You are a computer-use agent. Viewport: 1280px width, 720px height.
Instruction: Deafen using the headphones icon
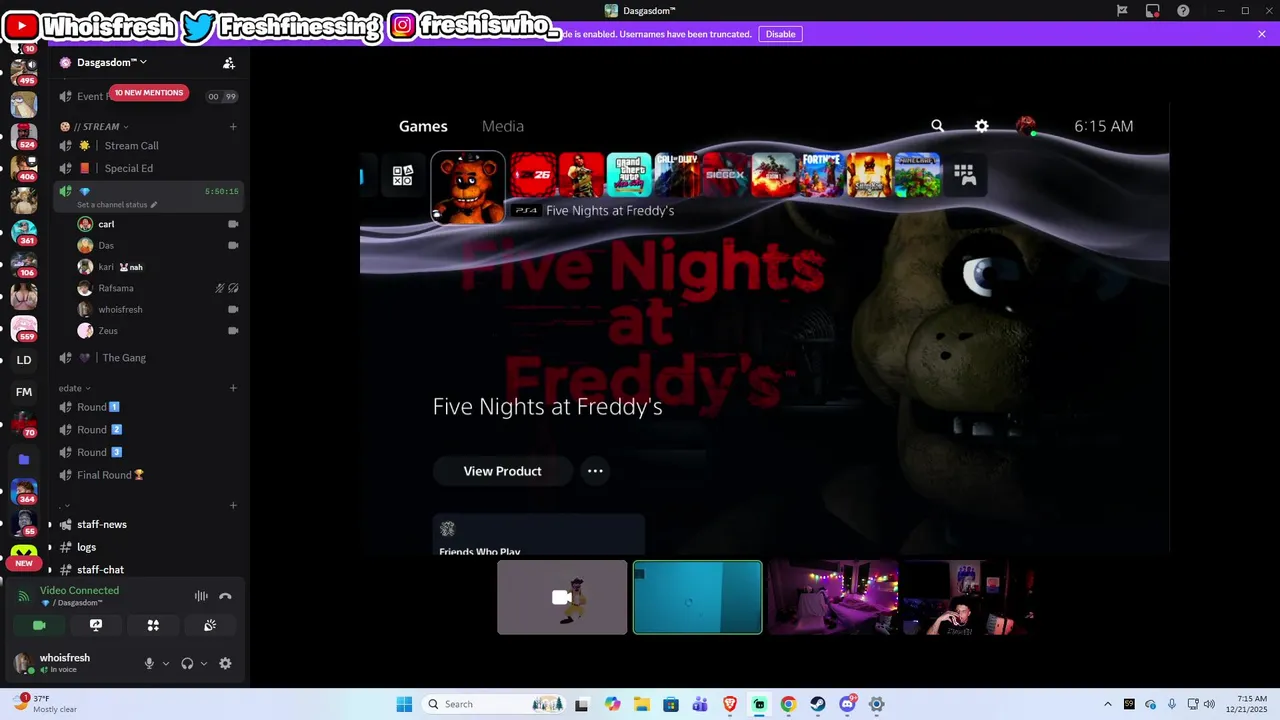187,663
